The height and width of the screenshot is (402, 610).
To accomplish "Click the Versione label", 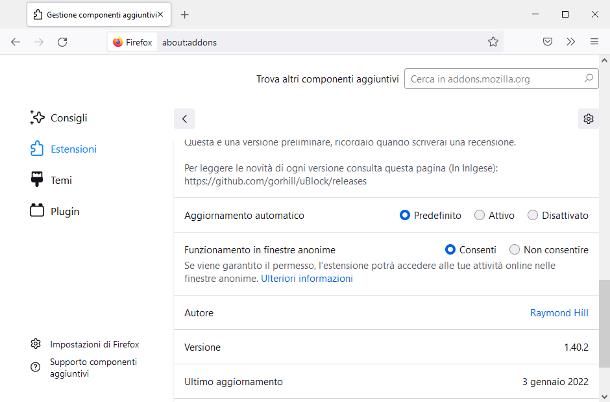I will (202, 347).
